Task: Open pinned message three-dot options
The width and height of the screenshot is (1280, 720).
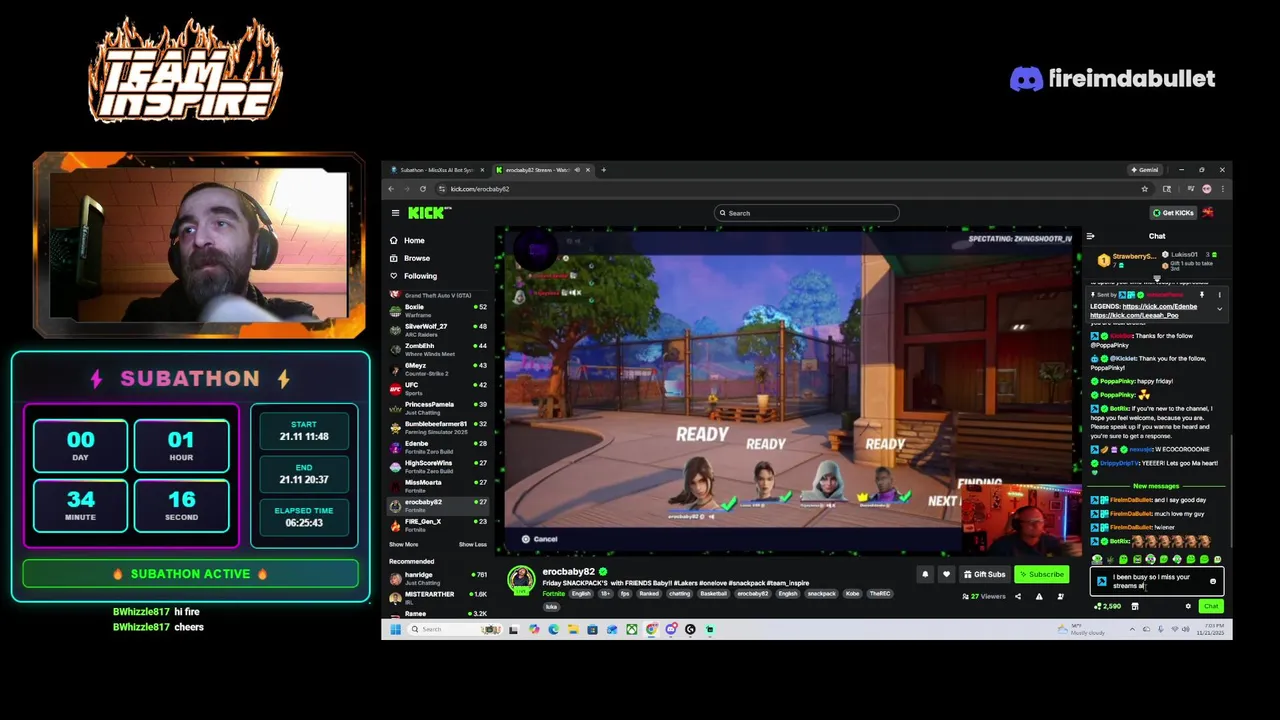Action: tap(1219, 295)
